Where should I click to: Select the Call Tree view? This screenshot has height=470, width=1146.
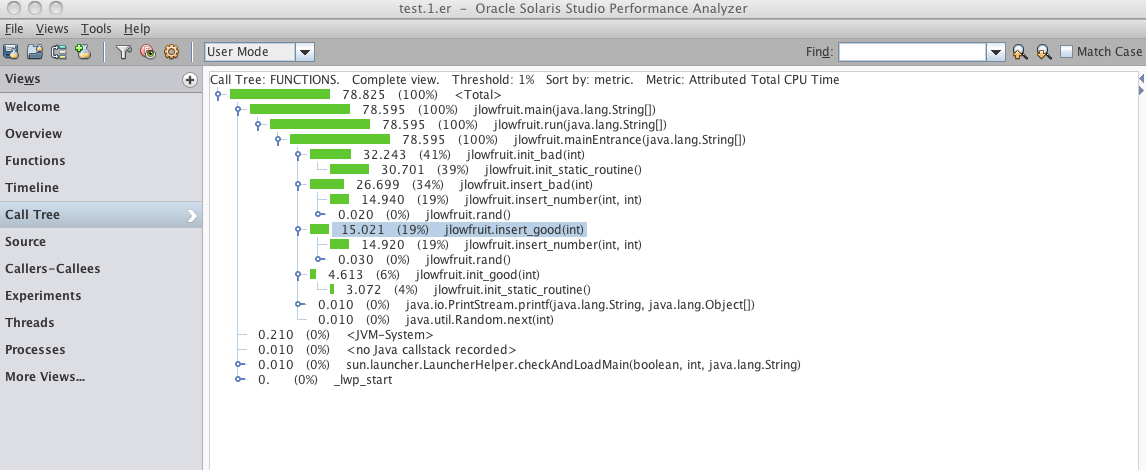101,215
